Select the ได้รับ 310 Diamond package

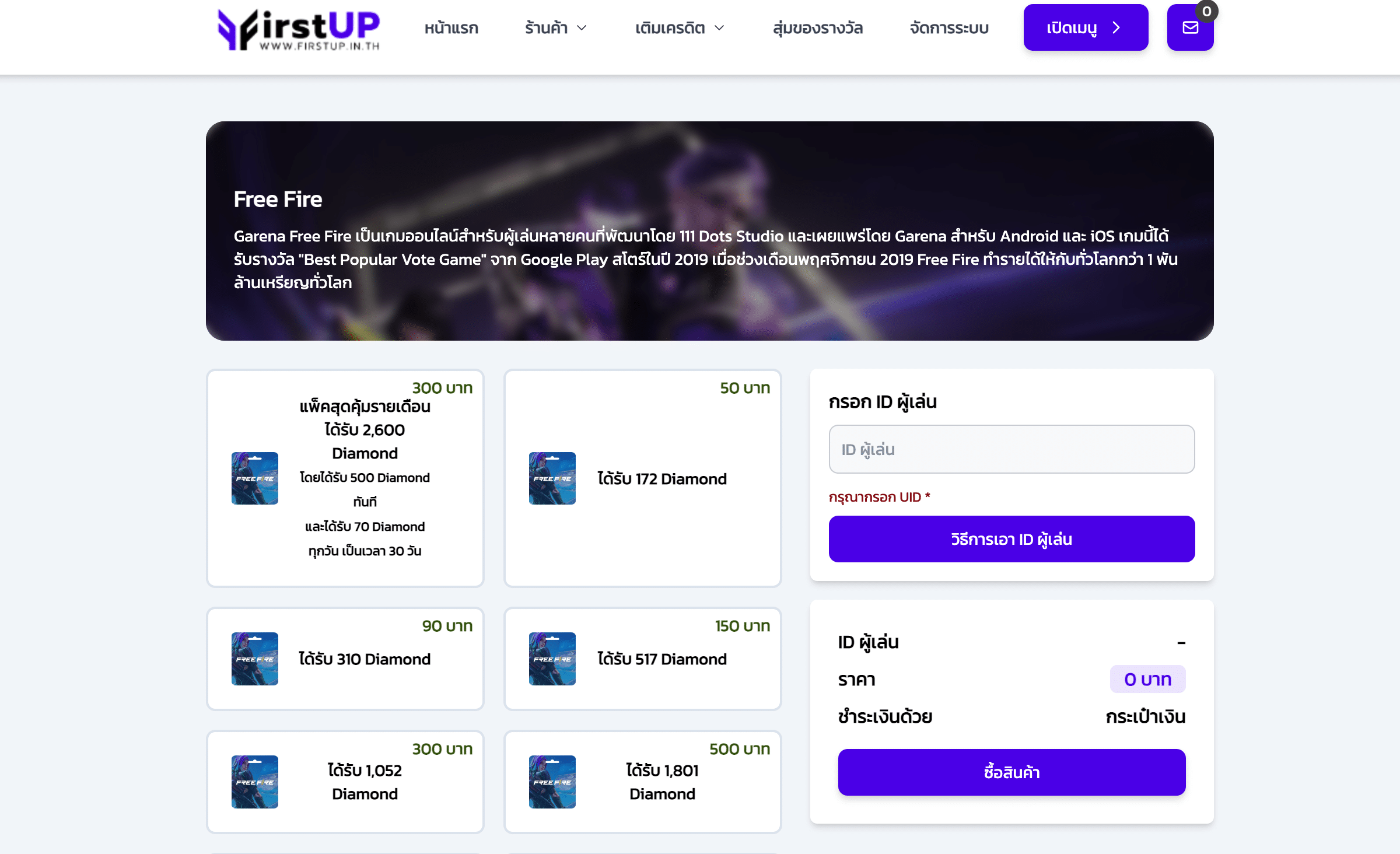(x=345, y=659)
